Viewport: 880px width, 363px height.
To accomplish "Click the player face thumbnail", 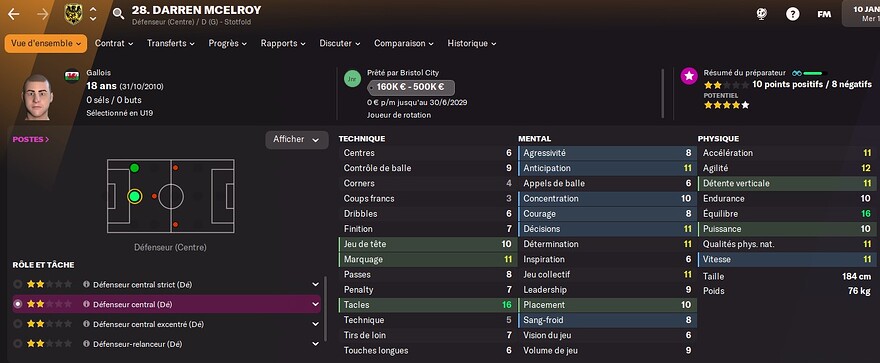I will click(38, 97).
